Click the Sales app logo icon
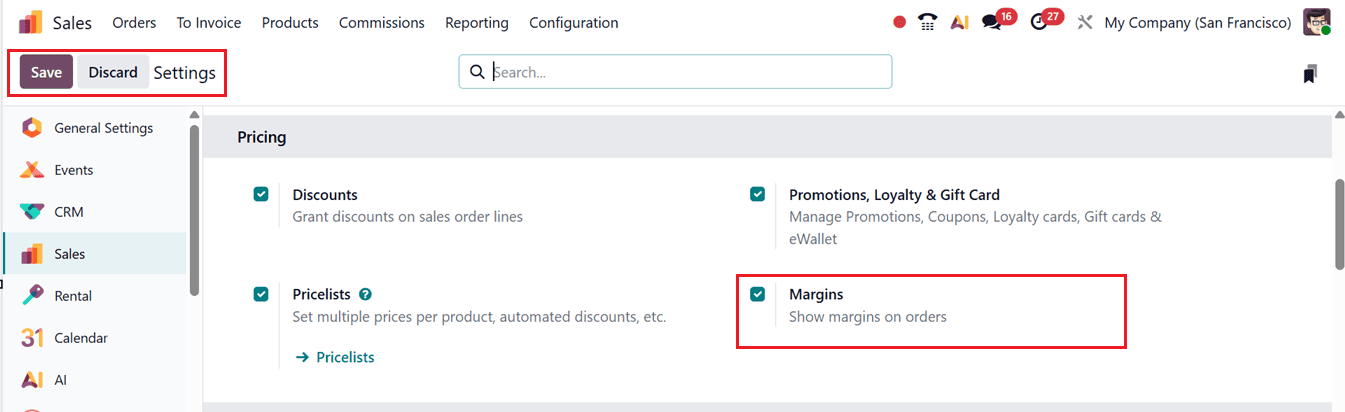The image size is (1345, 412). point(30,22)
